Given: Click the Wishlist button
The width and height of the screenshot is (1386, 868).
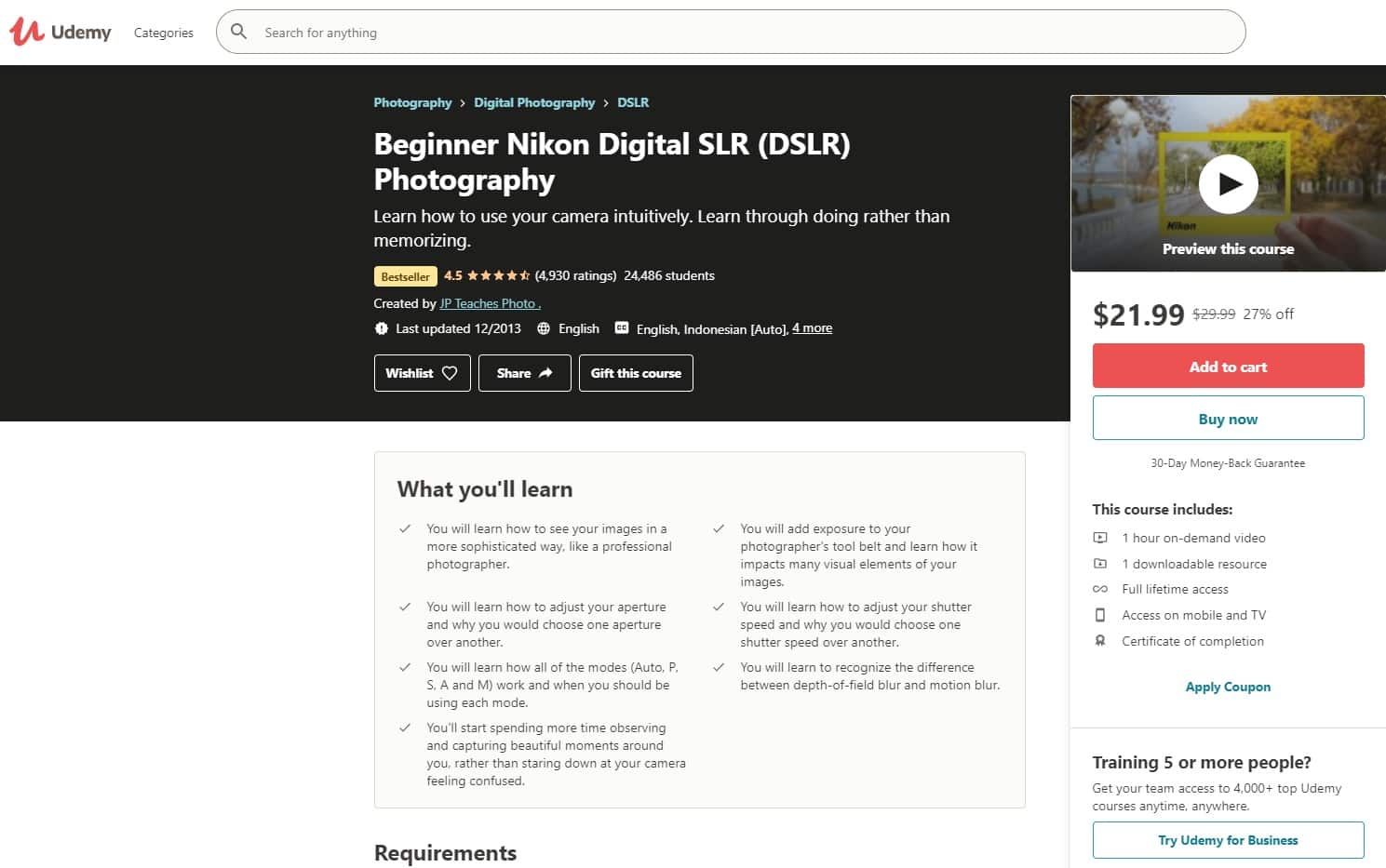Looking at the screenshot, I should 422,373.
